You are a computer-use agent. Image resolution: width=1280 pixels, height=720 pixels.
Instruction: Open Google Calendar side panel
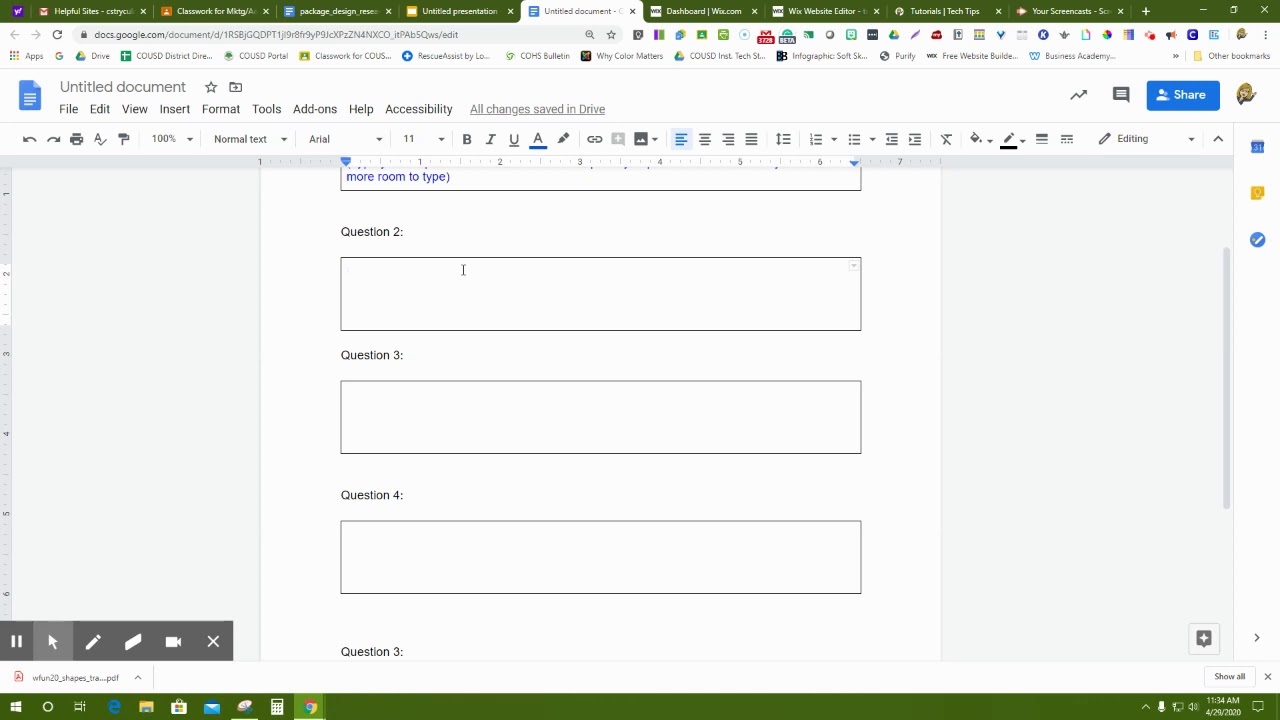(1257, 146)
